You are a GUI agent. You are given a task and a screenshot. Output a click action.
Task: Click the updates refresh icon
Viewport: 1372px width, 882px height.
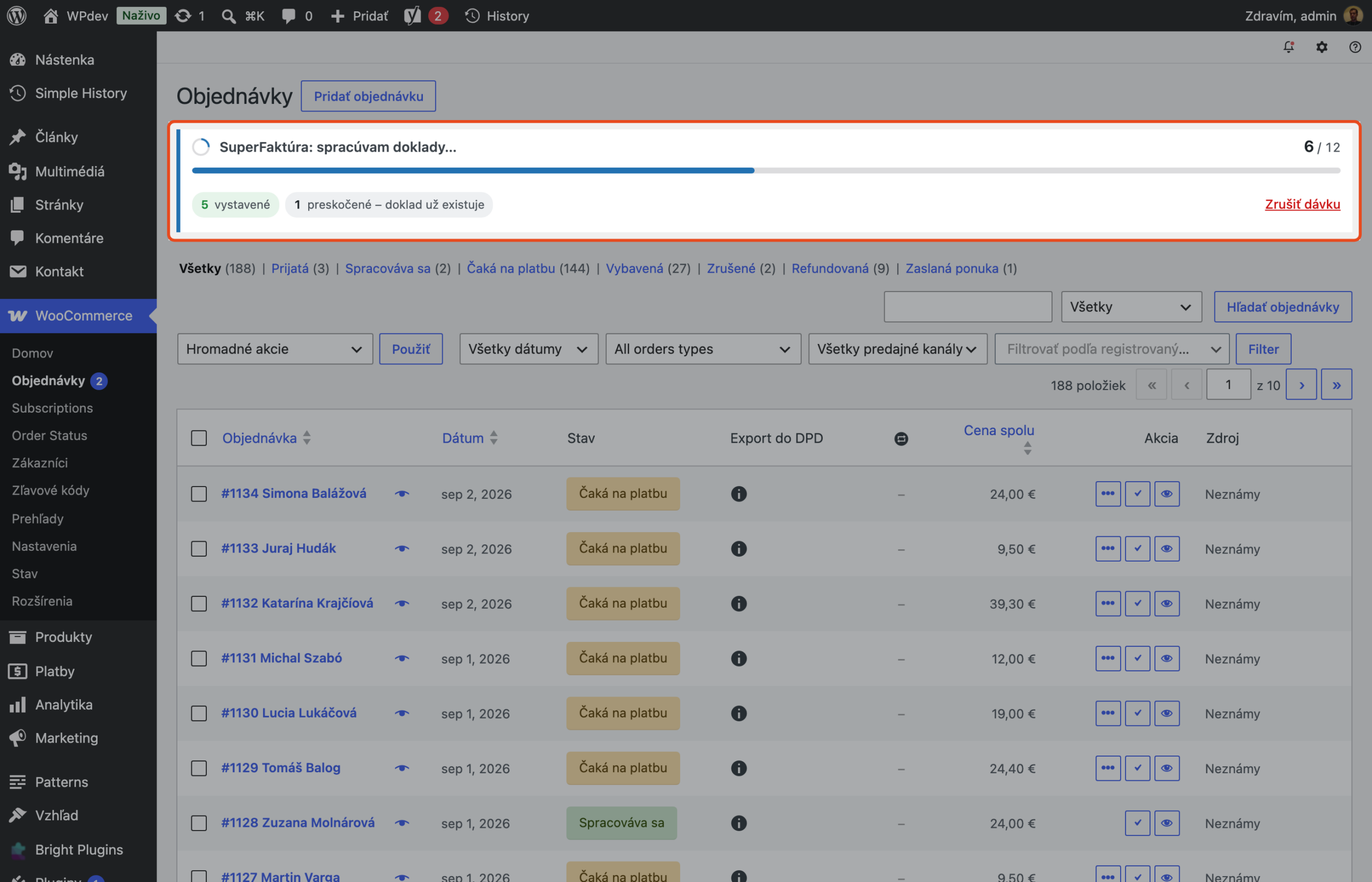(x=183, y=16)
